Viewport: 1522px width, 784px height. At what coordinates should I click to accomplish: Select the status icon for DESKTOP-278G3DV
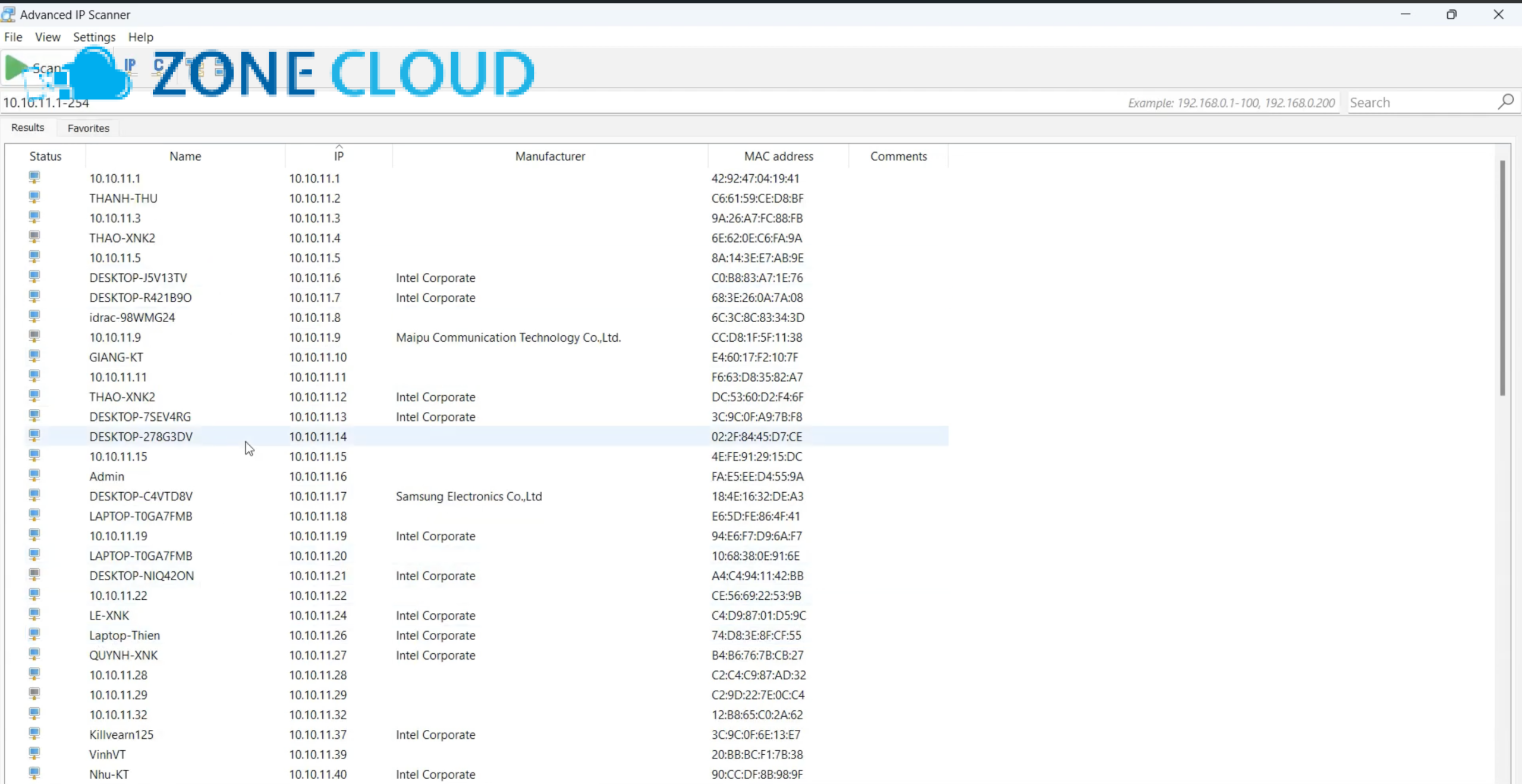pyautogui.click(x=34, y=435)
